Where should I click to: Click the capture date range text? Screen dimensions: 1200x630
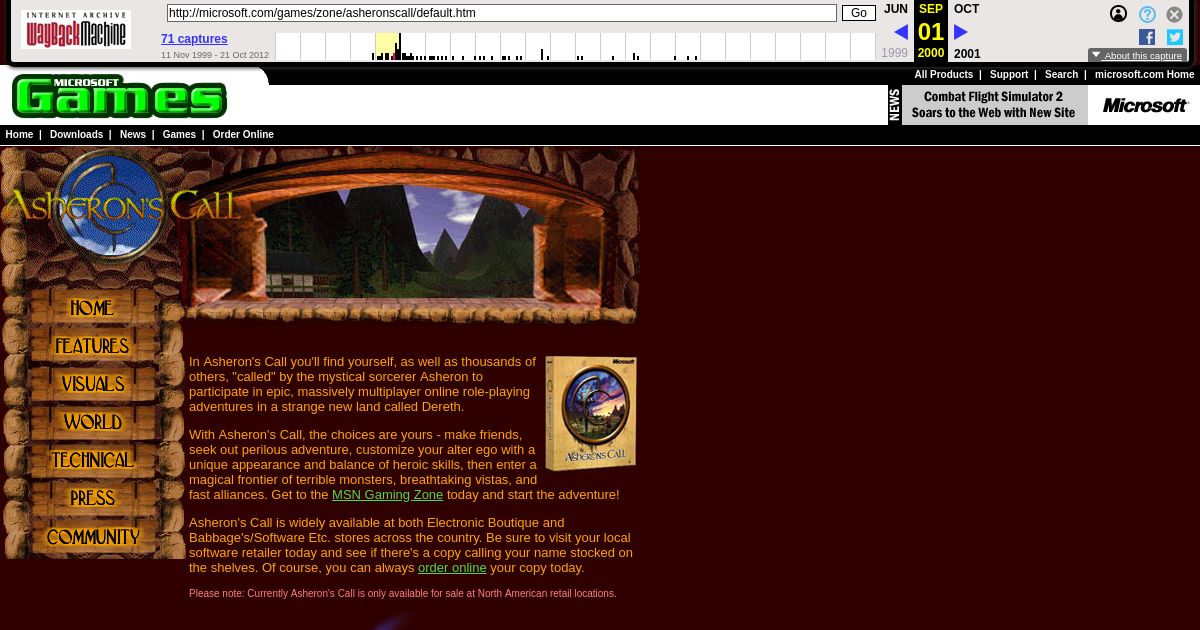click(x=215, y=55)
